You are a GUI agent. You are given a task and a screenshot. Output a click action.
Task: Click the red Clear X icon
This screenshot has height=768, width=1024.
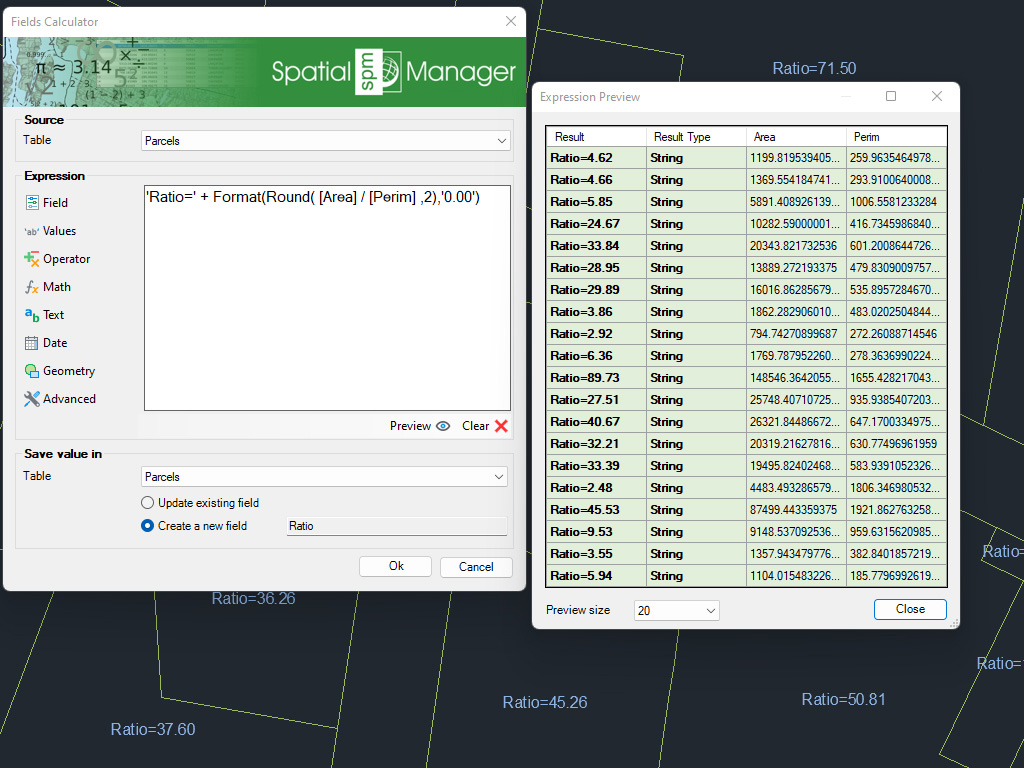click(x=502, y=426)
